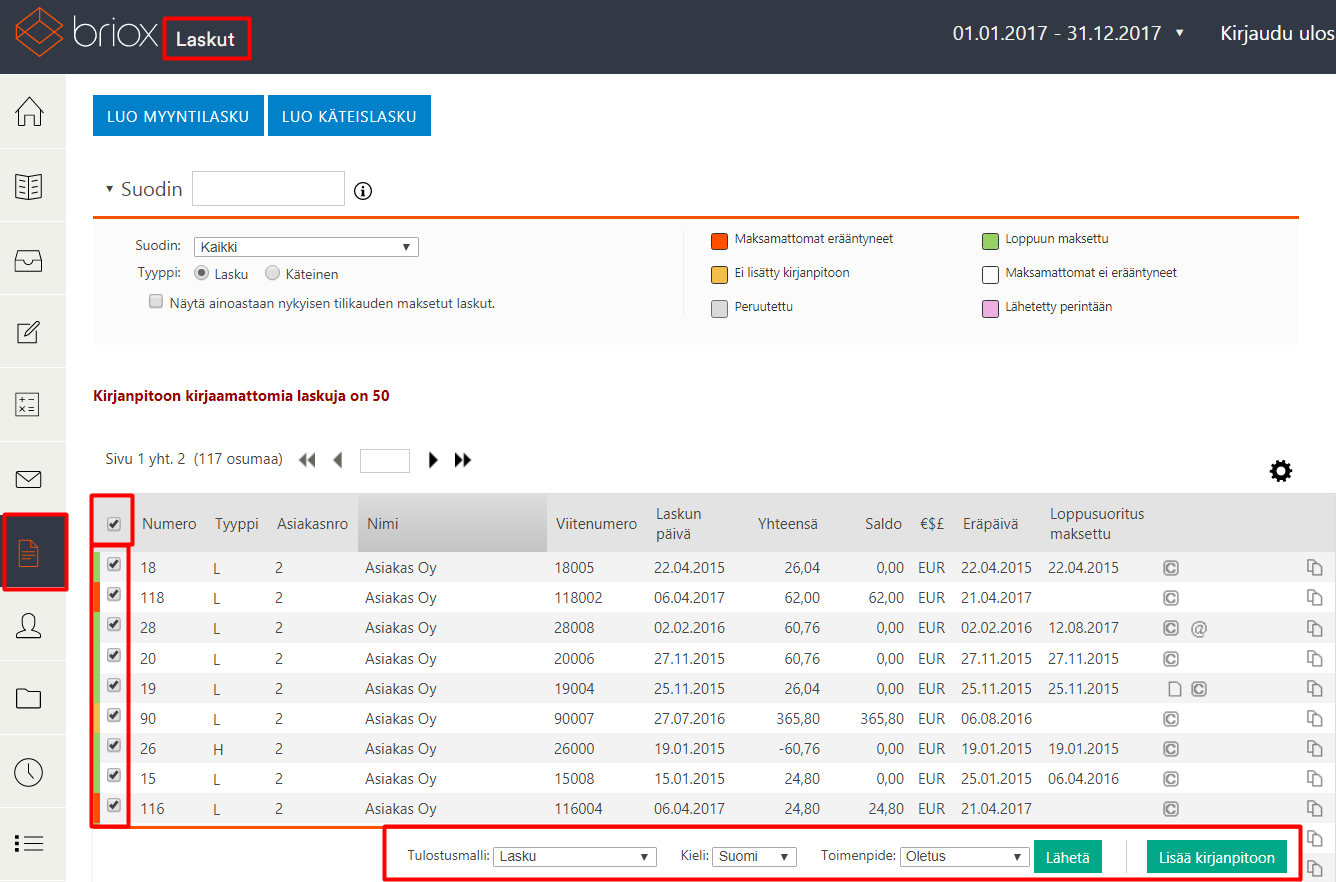Click the Laskut page title
This screenshot has width=1336, height=882.
(205, 40)
